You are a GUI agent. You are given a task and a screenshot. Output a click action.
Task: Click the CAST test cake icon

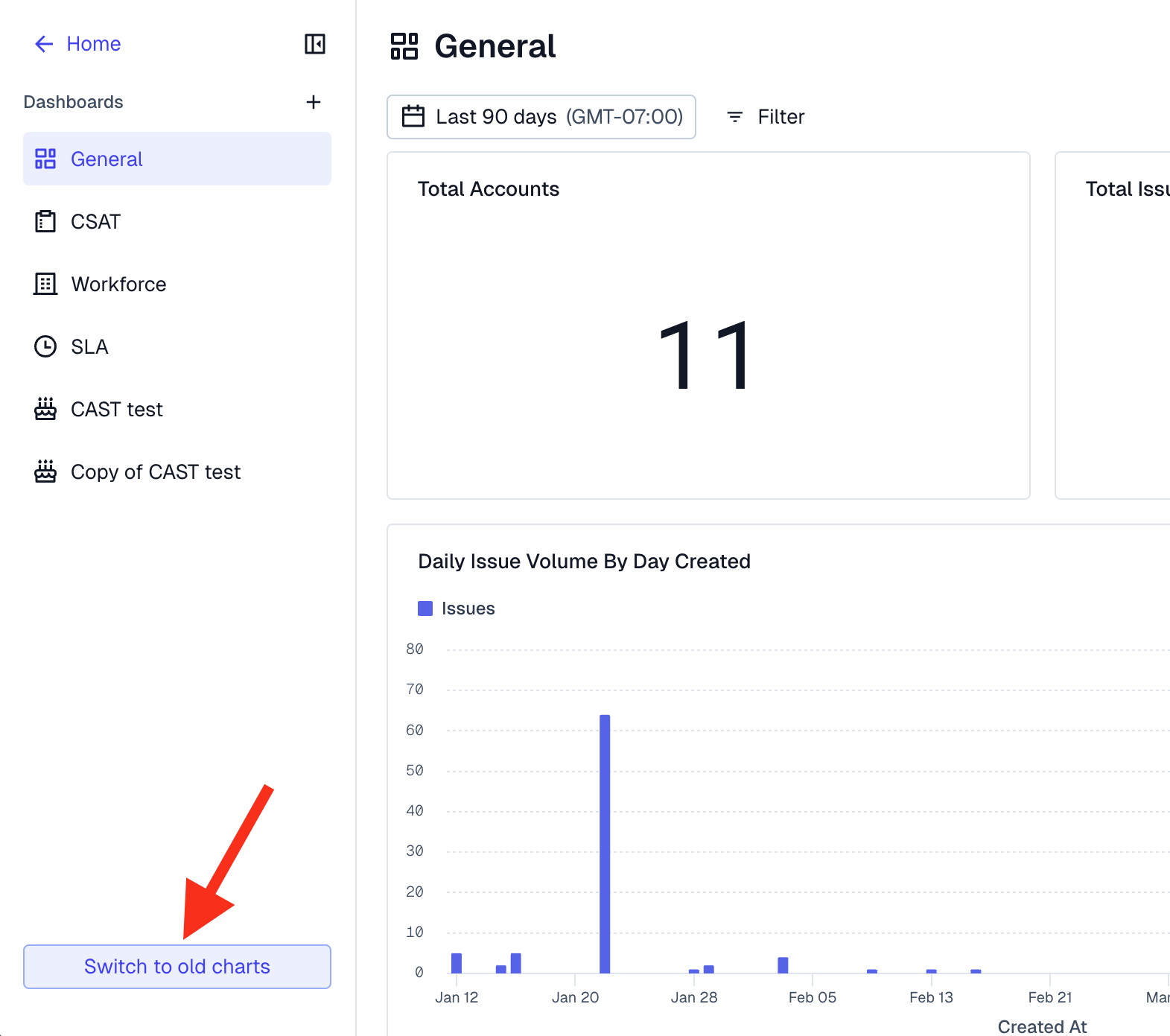point(45,409)
